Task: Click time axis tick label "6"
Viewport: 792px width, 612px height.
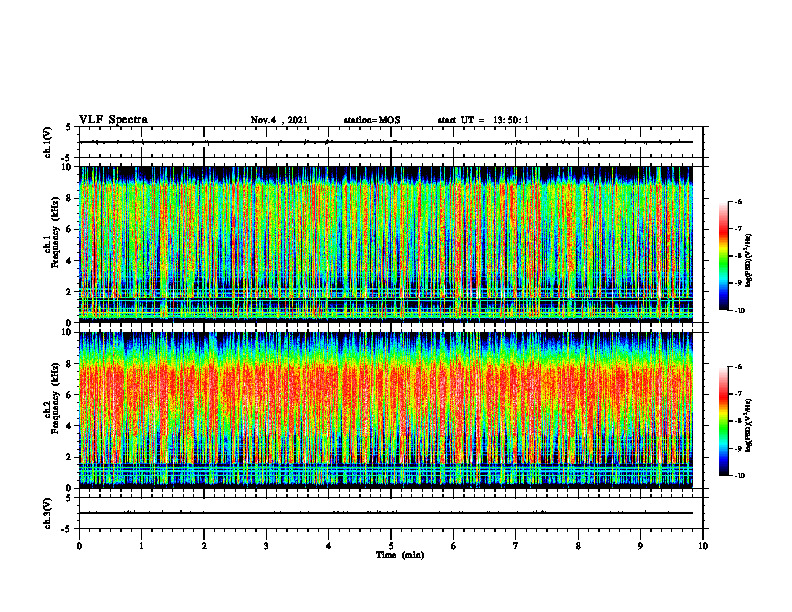Action: tap(454, 546)
